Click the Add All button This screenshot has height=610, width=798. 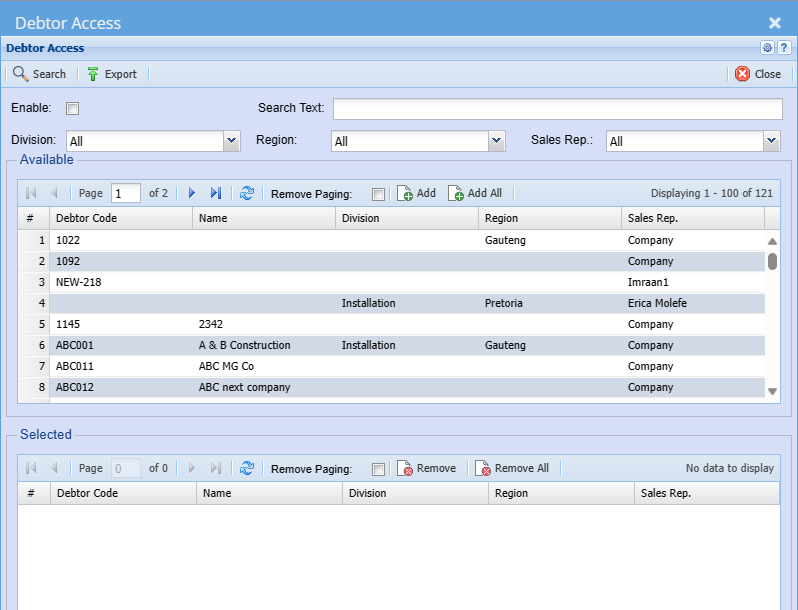[x=475, y=193]
